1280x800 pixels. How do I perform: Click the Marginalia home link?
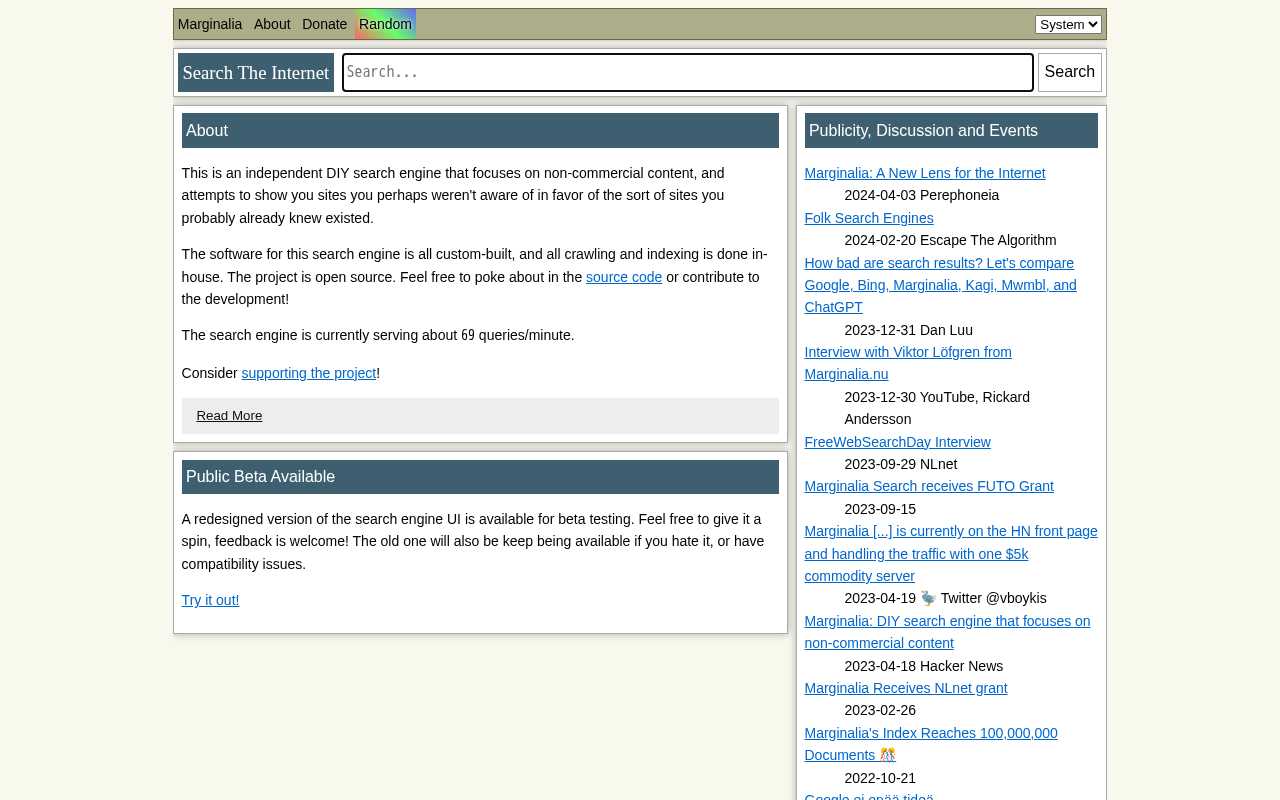(x=210, y=24)
